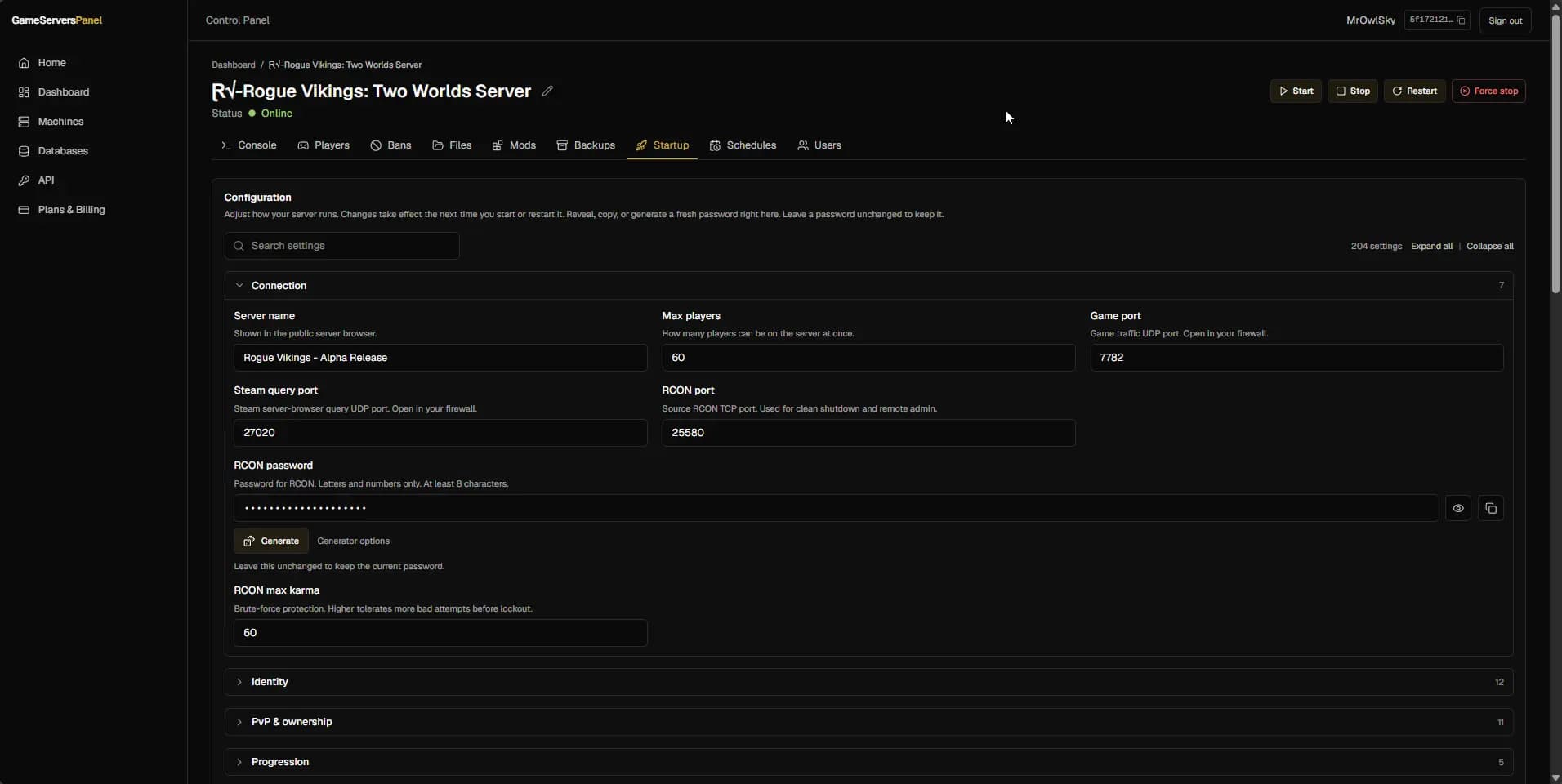This screenshot has height=784, width=1562.
Task: Edit the Game port field
Action: [x=1296, y=358]
